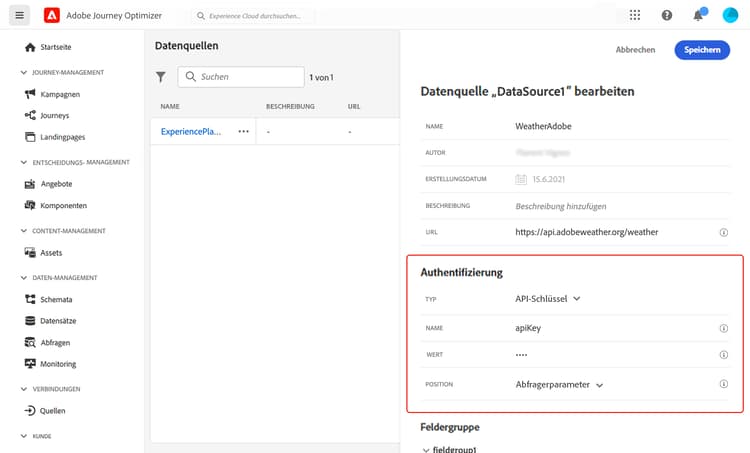
Task: Sort by the NAME column header
Action: pos(170,106)
